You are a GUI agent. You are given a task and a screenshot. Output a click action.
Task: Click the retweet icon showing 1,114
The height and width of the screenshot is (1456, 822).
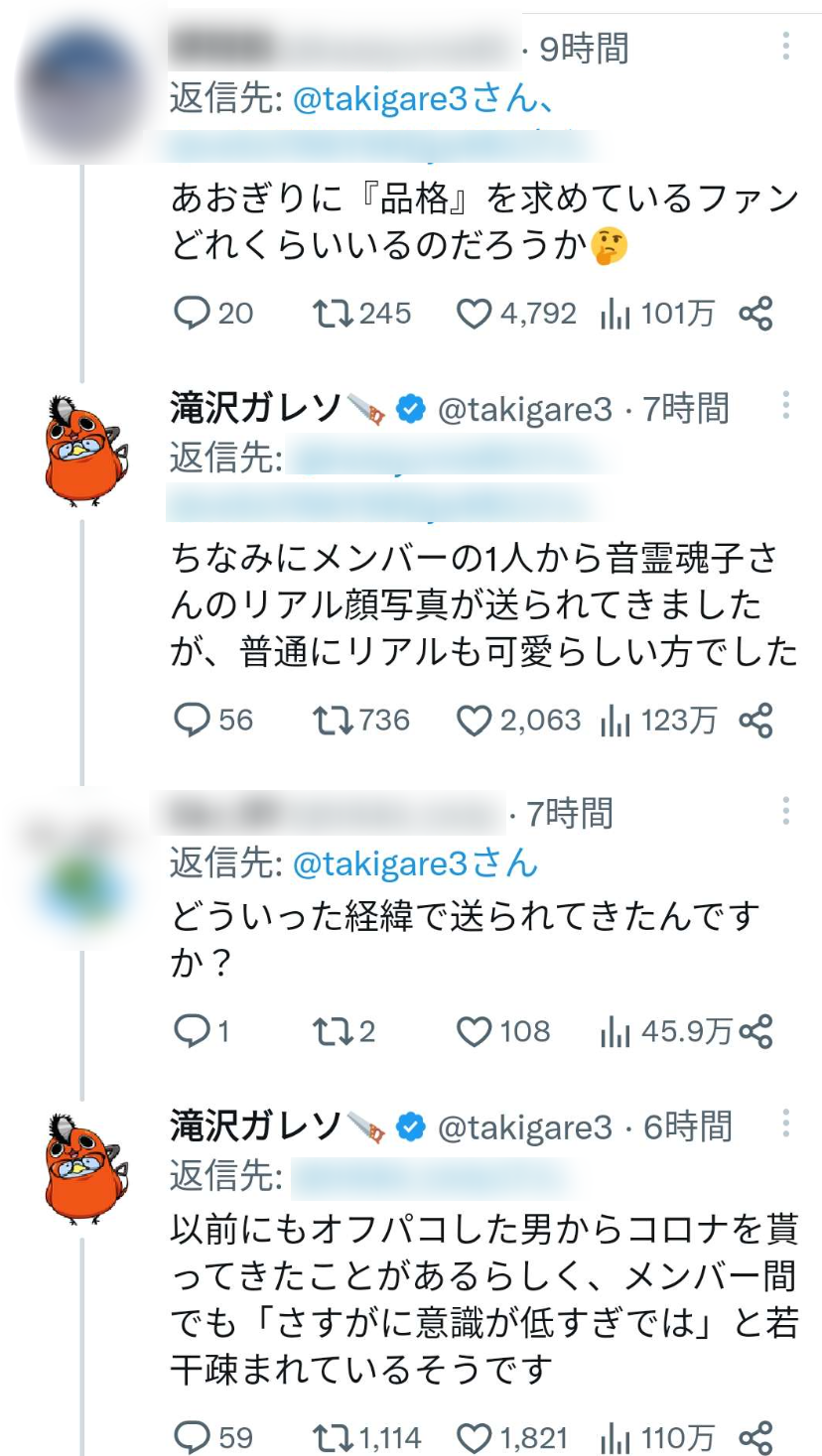[x=332, y=1434]
